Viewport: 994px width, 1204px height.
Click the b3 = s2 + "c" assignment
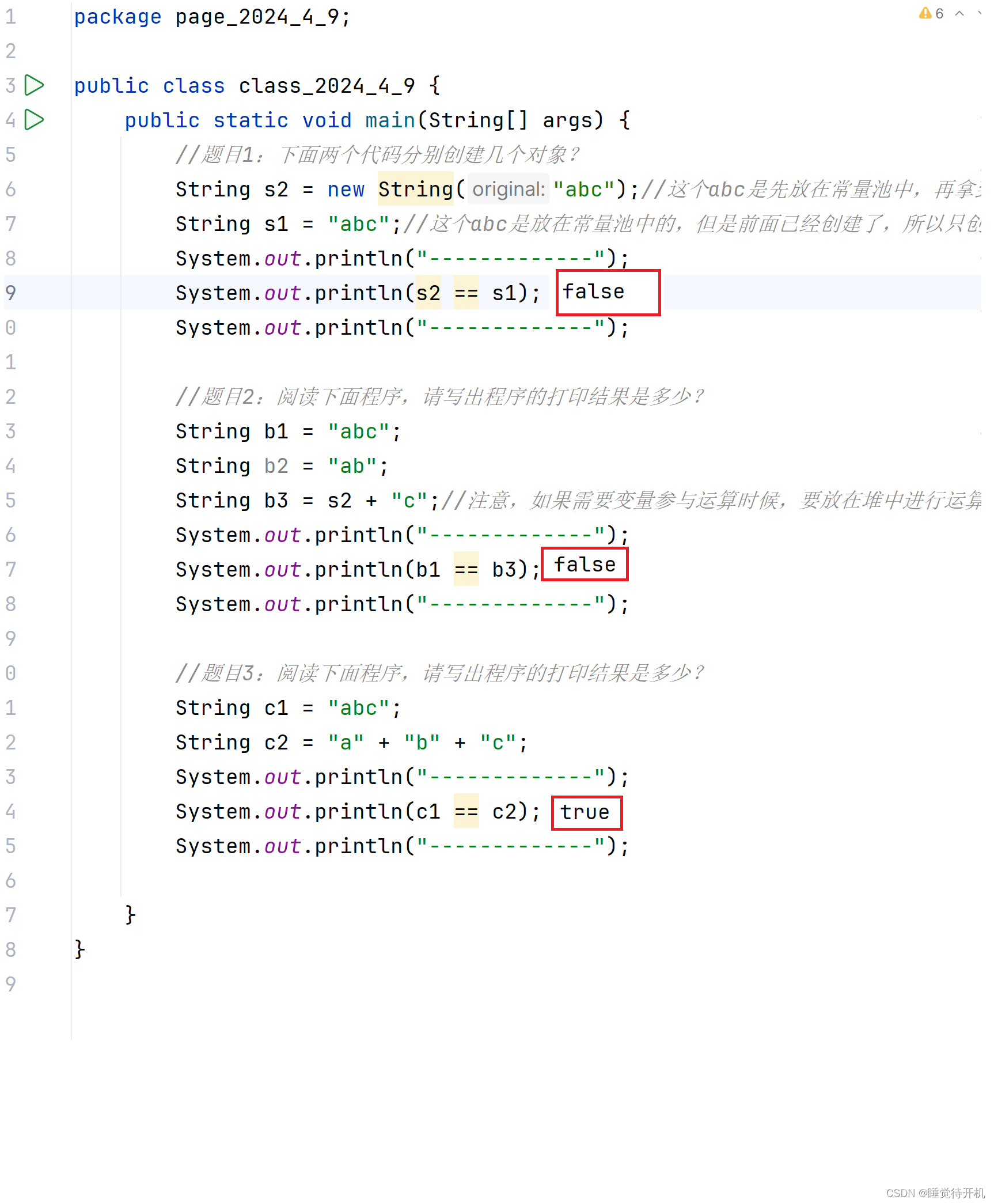click(x=308, y=501)
